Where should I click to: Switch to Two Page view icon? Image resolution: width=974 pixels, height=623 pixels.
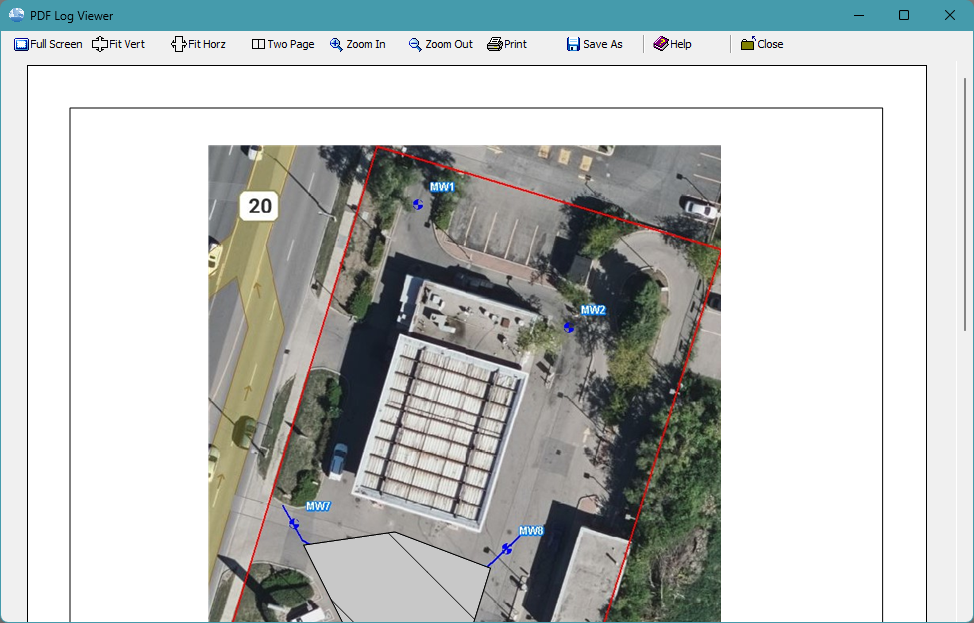pos(258,44)
